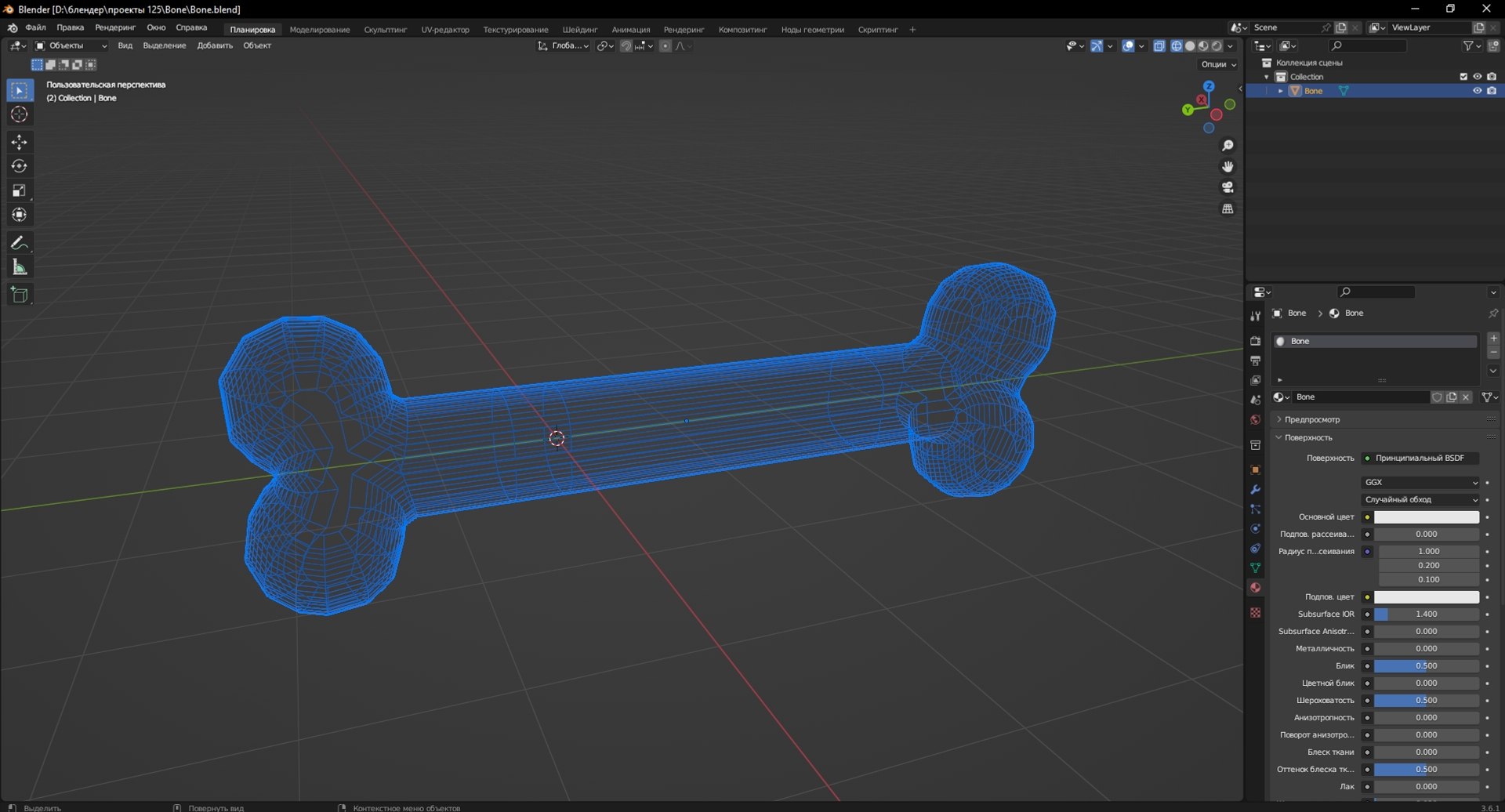Collapse the Поверхность panel

click(x=1308, y=437)
